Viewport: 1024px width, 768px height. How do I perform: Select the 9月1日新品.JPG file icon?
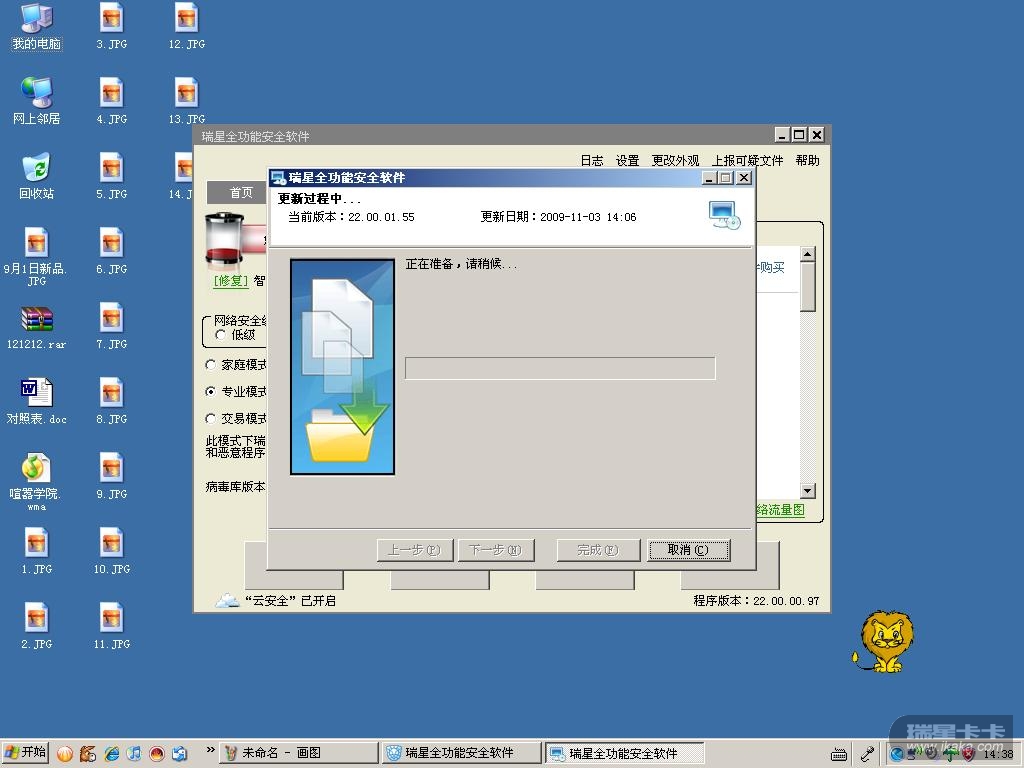(37, 256)
